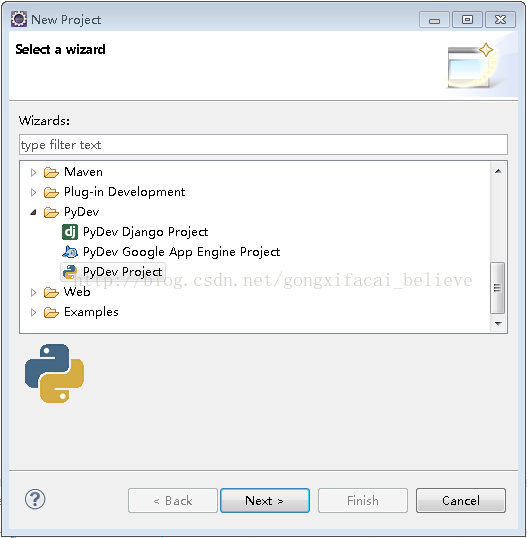Click the wizard list scroll up arrow
The image size is (527, 538).
click(498, 171)
